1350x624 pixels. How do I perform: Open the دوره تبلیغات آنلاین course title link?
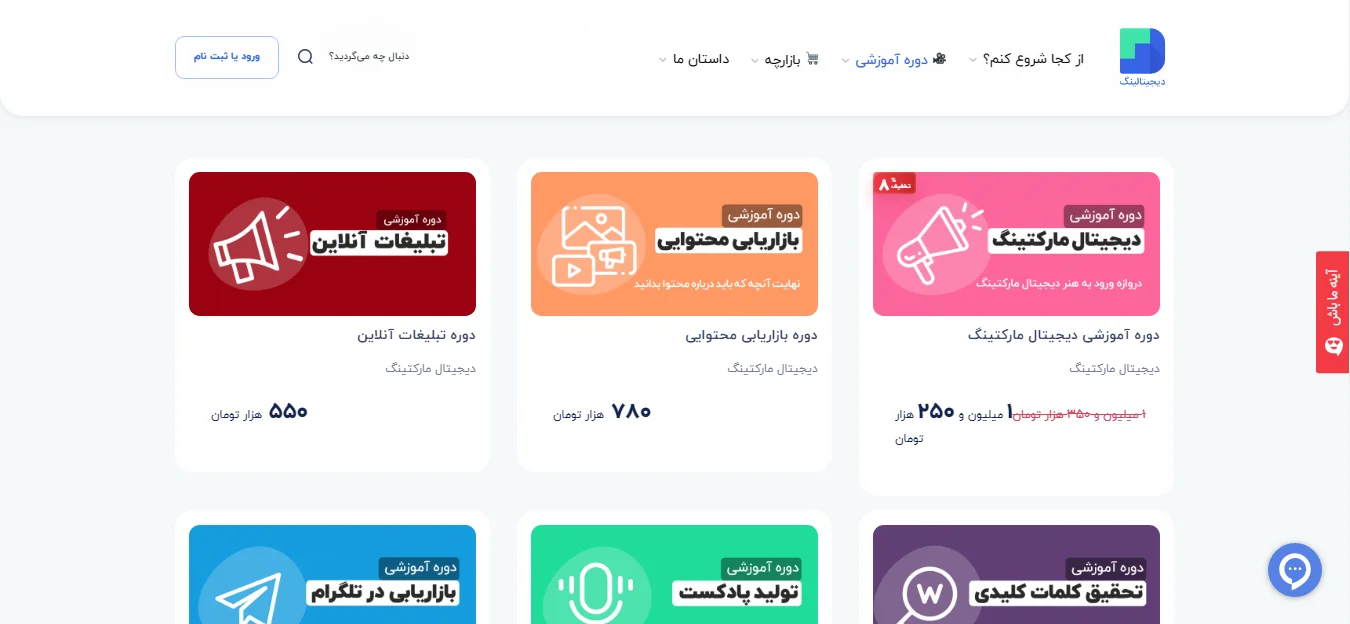coord(416,335)
